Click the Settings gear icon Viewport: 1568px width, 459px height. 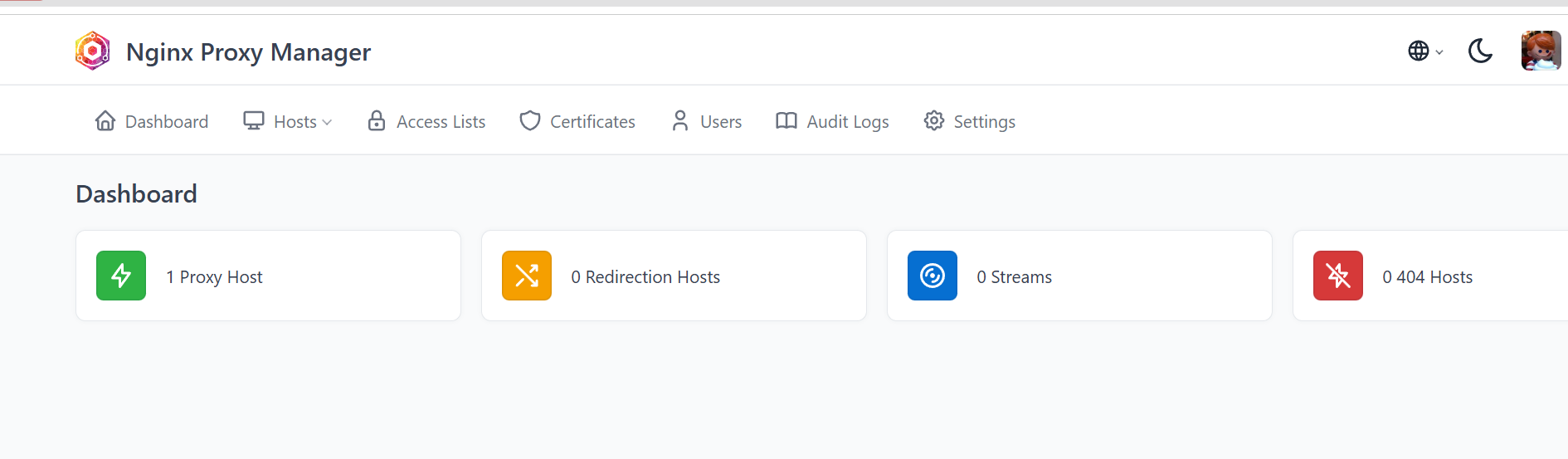[x=934, y=121]
